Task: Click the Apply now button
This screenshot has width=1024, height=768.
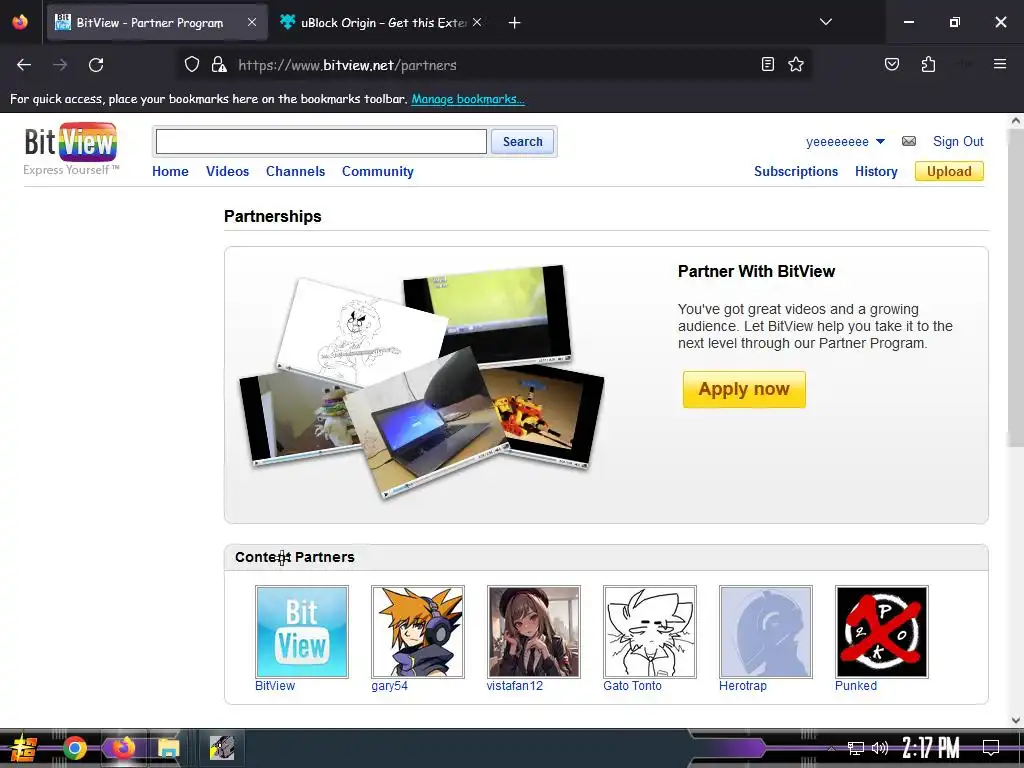Action: [x=744, y=389]
